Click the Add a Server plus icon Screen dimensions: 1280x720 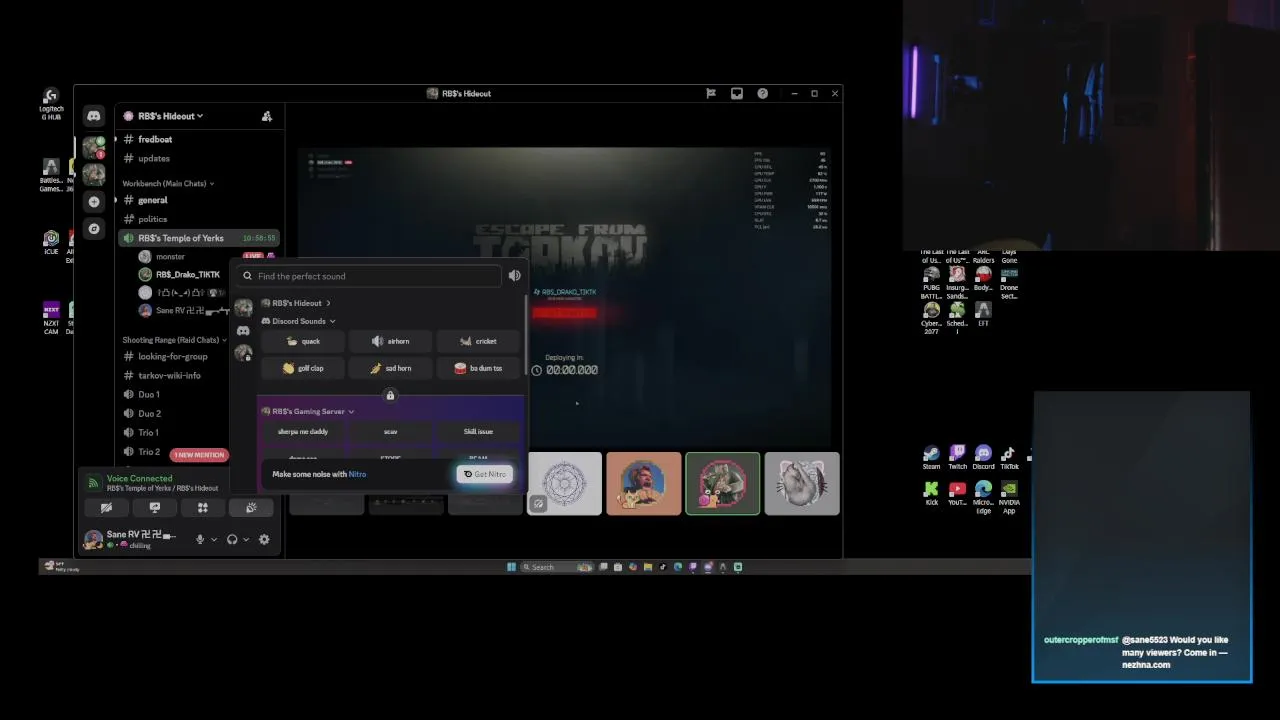(94, 202)
